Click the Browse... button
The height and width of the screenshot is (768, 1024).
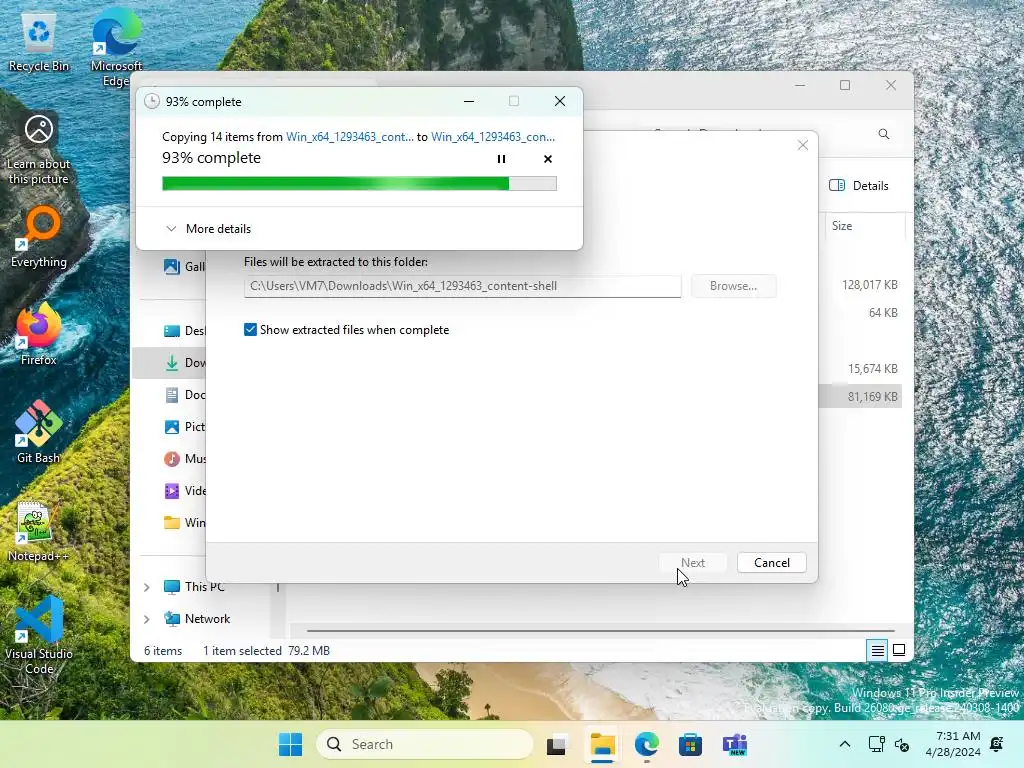pyautogui.click(x=733, y=286)
